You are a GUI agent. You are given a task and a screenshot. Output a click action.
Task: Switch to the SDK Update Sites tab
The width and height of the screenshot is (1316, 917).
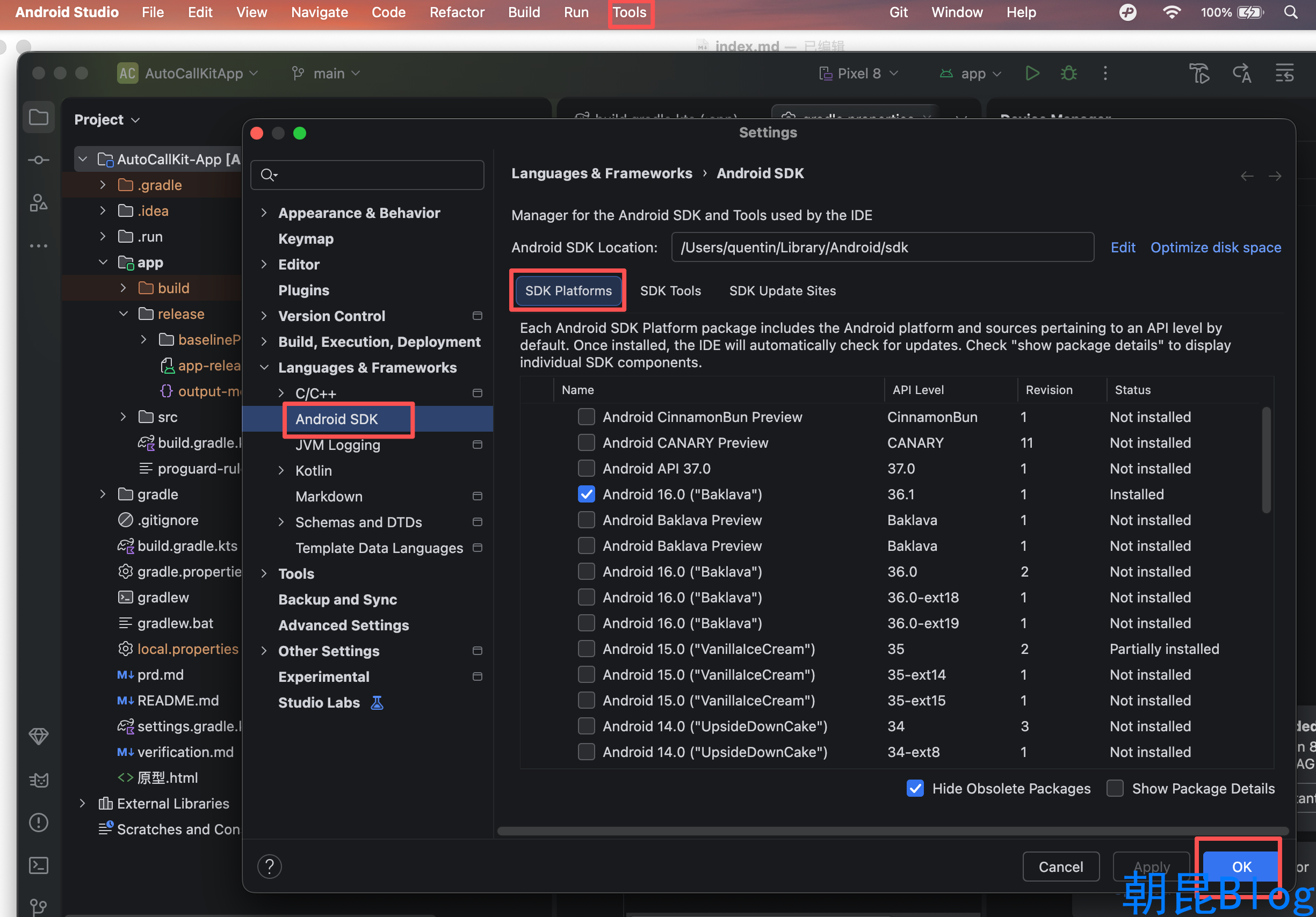coord(783,291)
